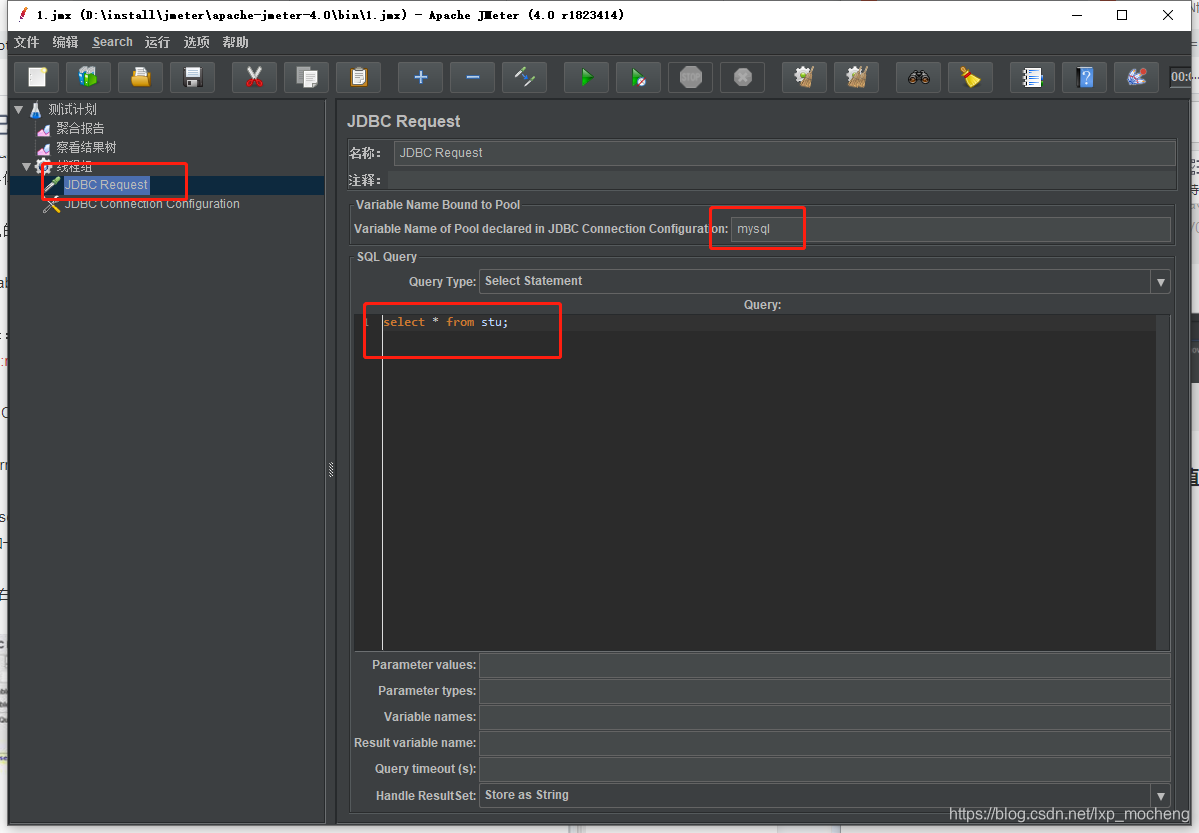The image size is (1199, 833).
Task: Clear results with single broom icon
Action: (x=804, y=77)
